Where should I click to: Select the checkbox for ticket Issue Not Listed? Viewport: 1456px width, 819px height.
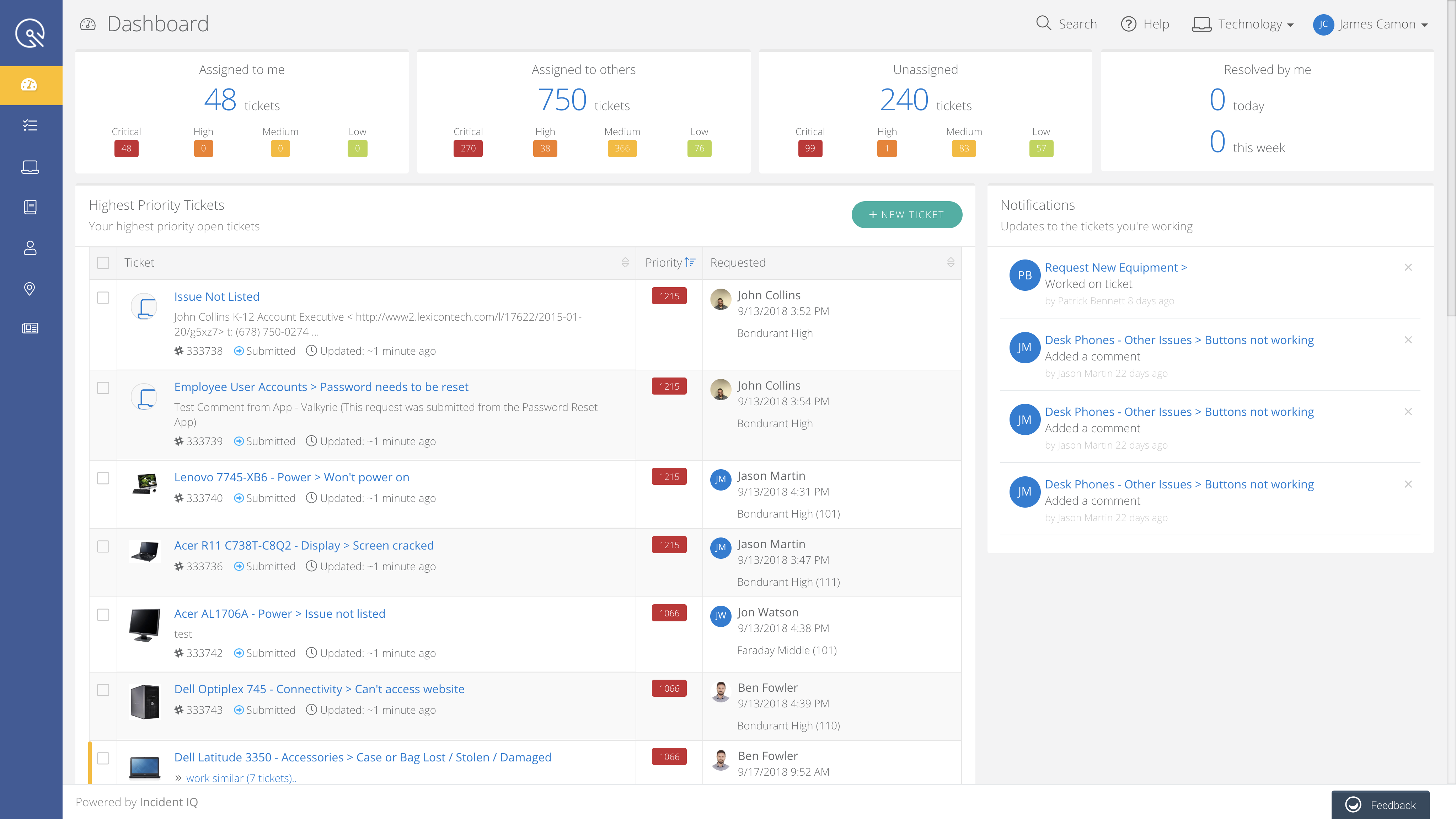103,298
